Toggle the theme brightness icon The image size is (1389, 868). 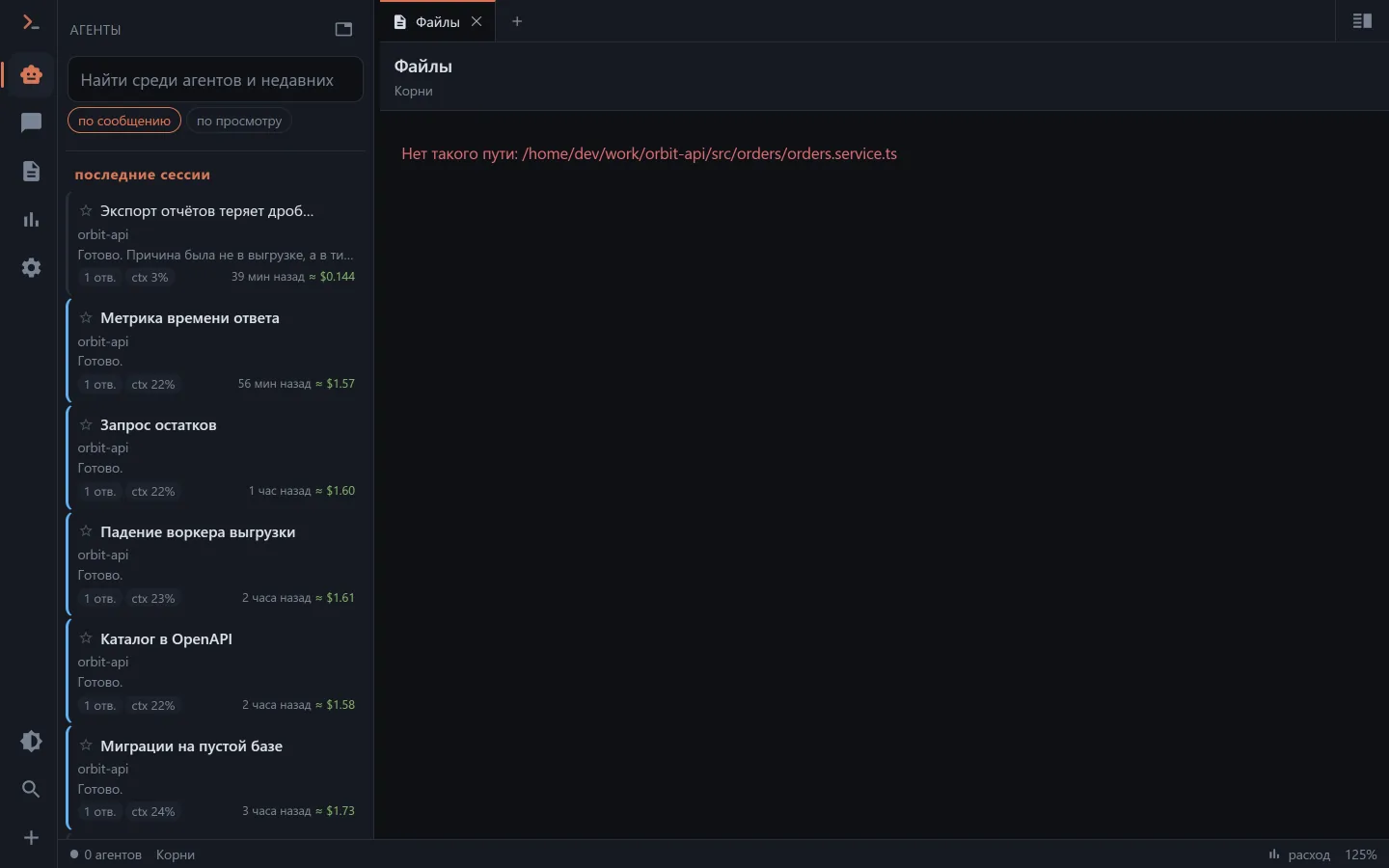point(31,741)
